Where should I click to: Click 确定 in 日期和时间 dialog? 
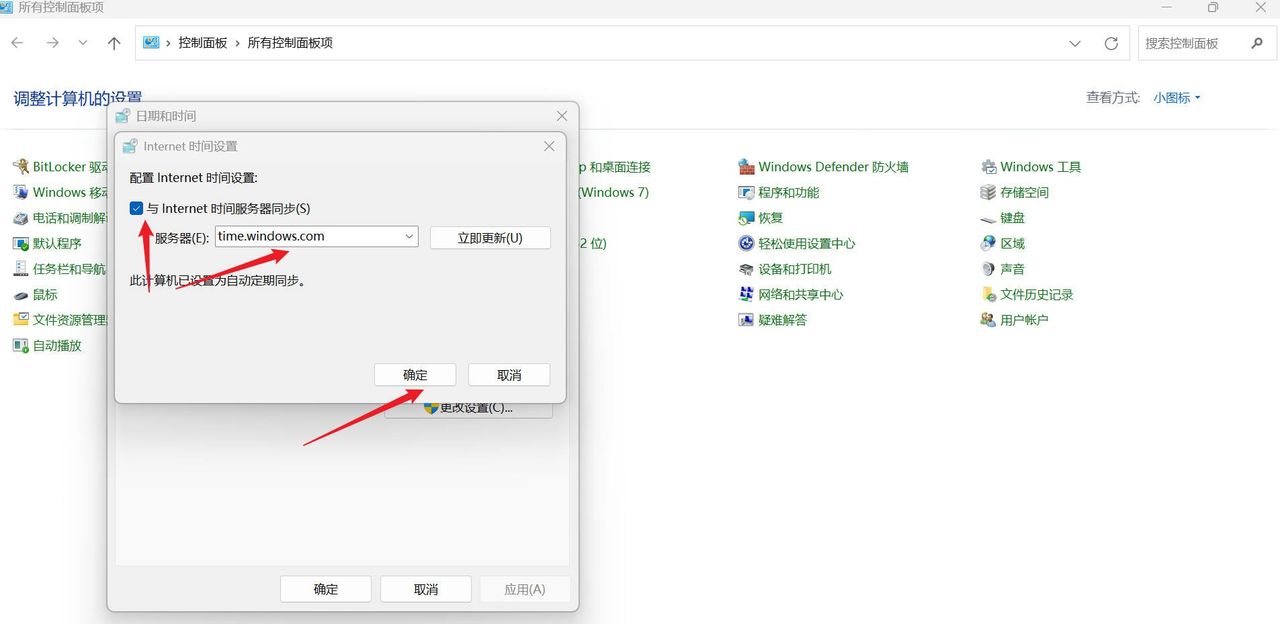(326, 589)
